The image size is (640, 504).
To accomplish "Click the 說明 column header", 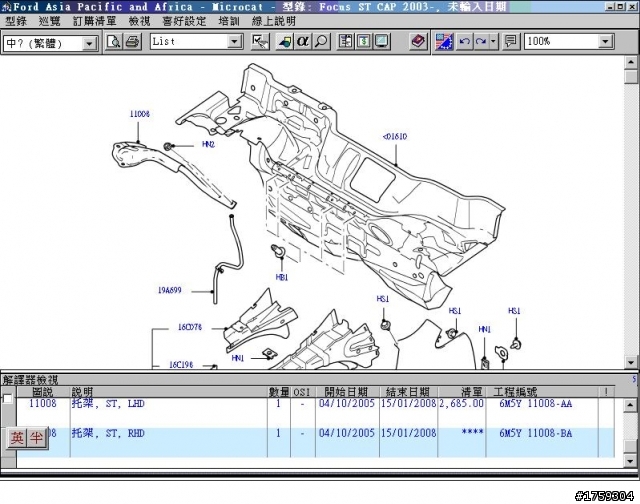I will (169, 392).
